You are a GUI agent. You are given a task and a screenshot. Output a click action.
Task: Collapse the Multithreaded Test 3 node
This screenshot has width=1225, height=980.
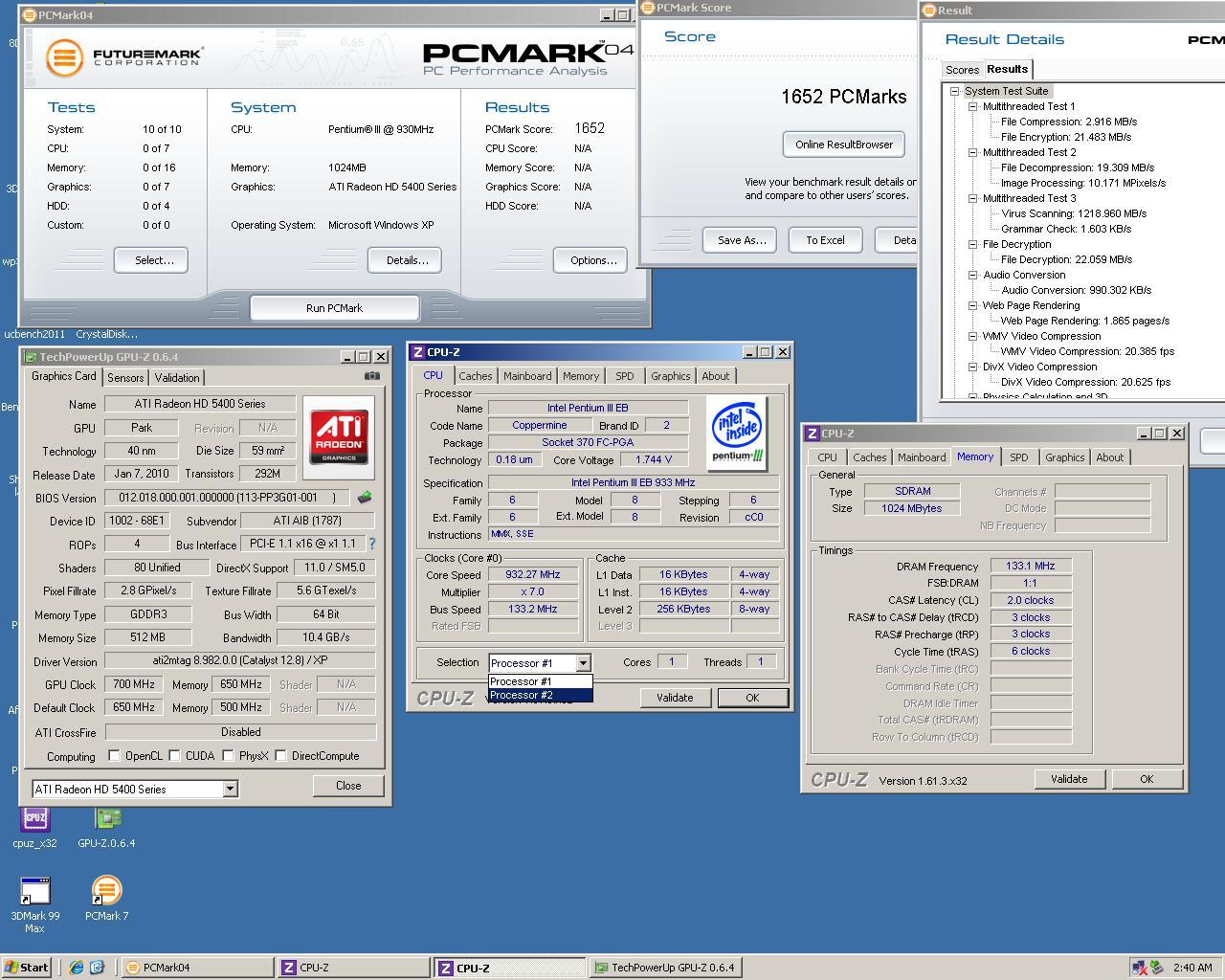973,198
